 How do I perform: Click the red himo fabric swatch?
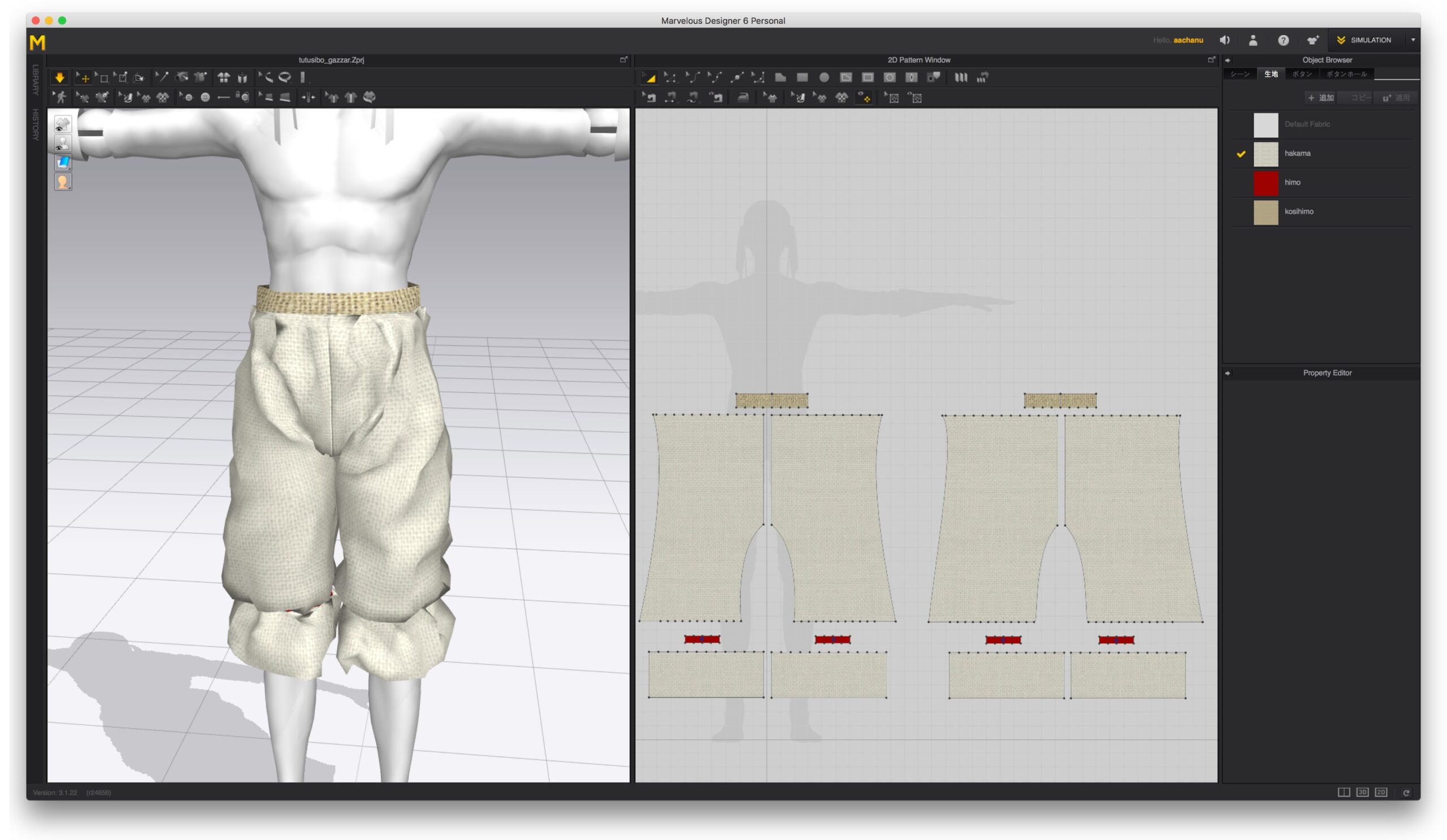point(1266,183)
